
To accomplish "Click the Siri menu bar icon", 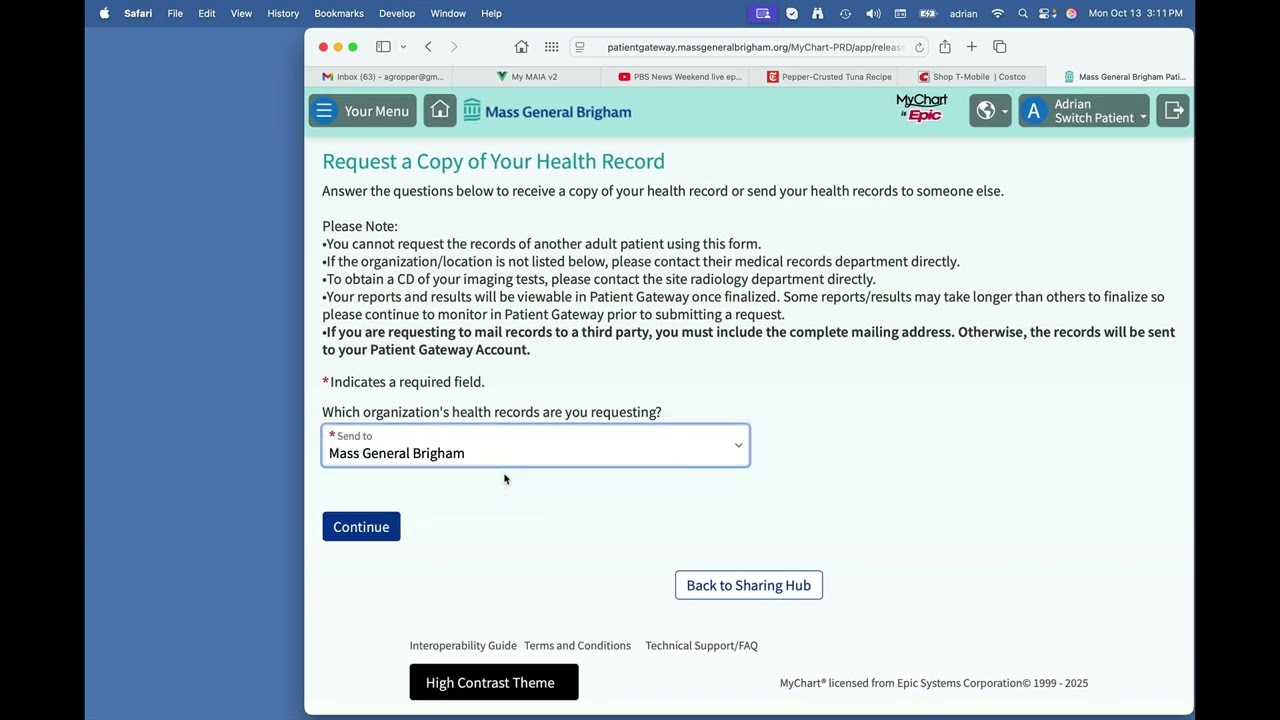I will tap(1071, 13).
